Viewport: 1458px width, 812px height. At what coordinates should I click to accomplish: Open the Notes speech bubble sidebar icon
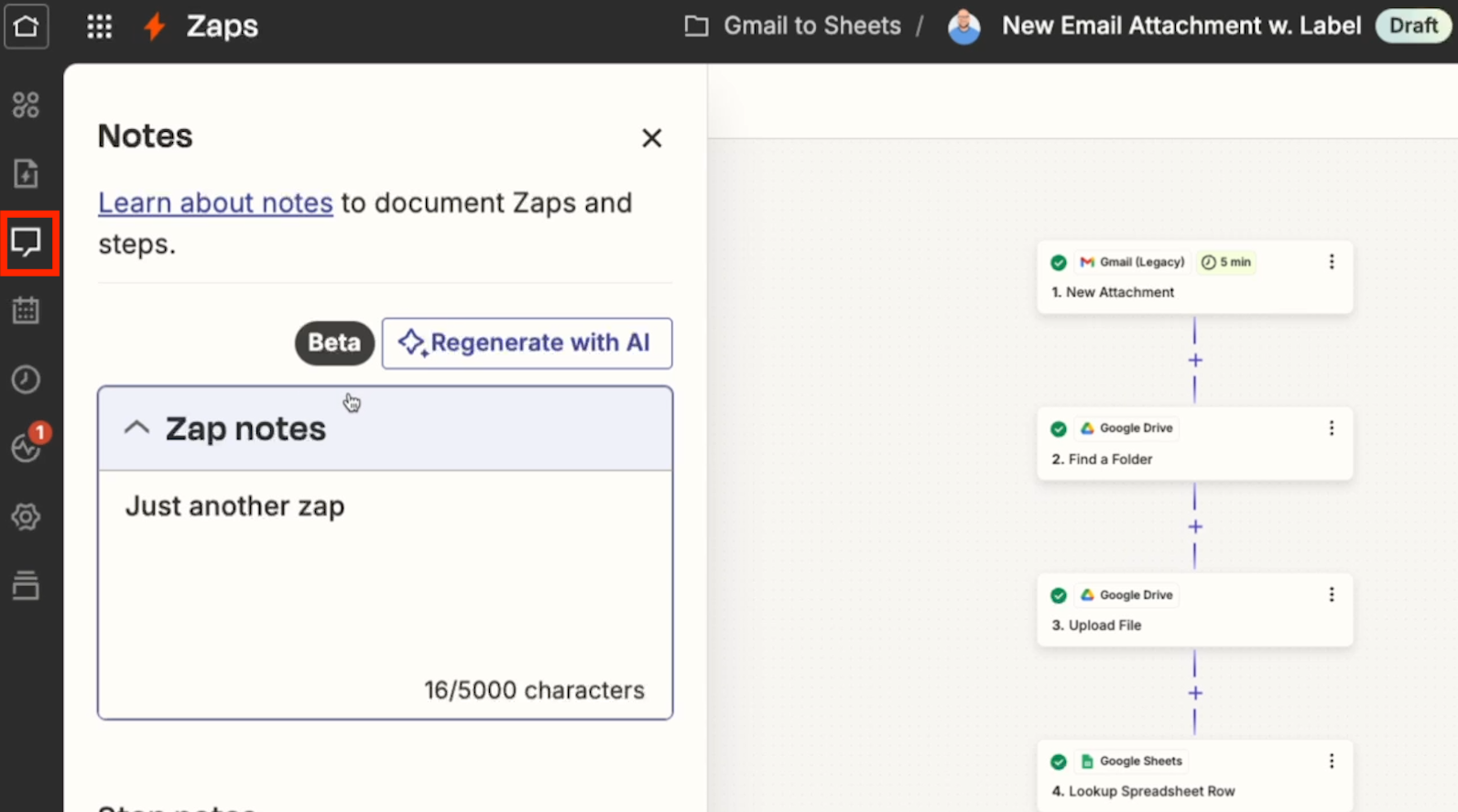[x=26, y=243]
